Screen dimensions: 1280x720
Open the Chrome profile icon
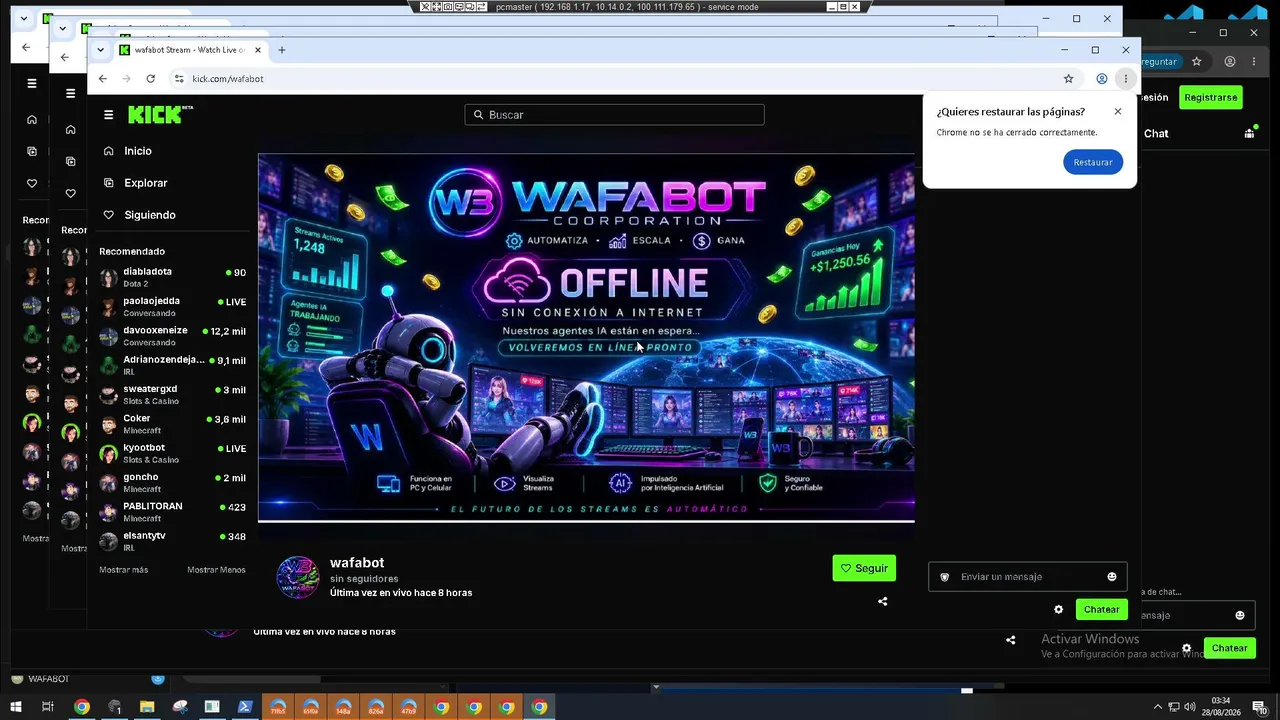(x=1101, y=78)
